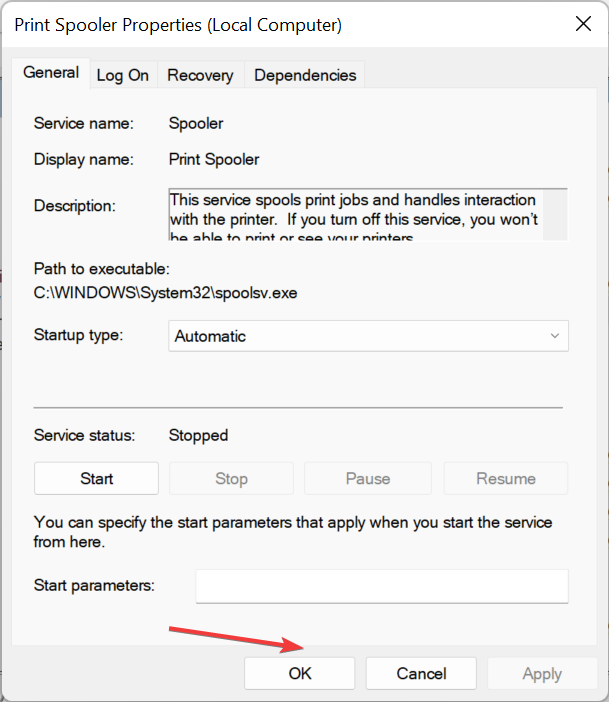Click the Apply button
This screenshot has height=702, width=609.
coord(541,674)
